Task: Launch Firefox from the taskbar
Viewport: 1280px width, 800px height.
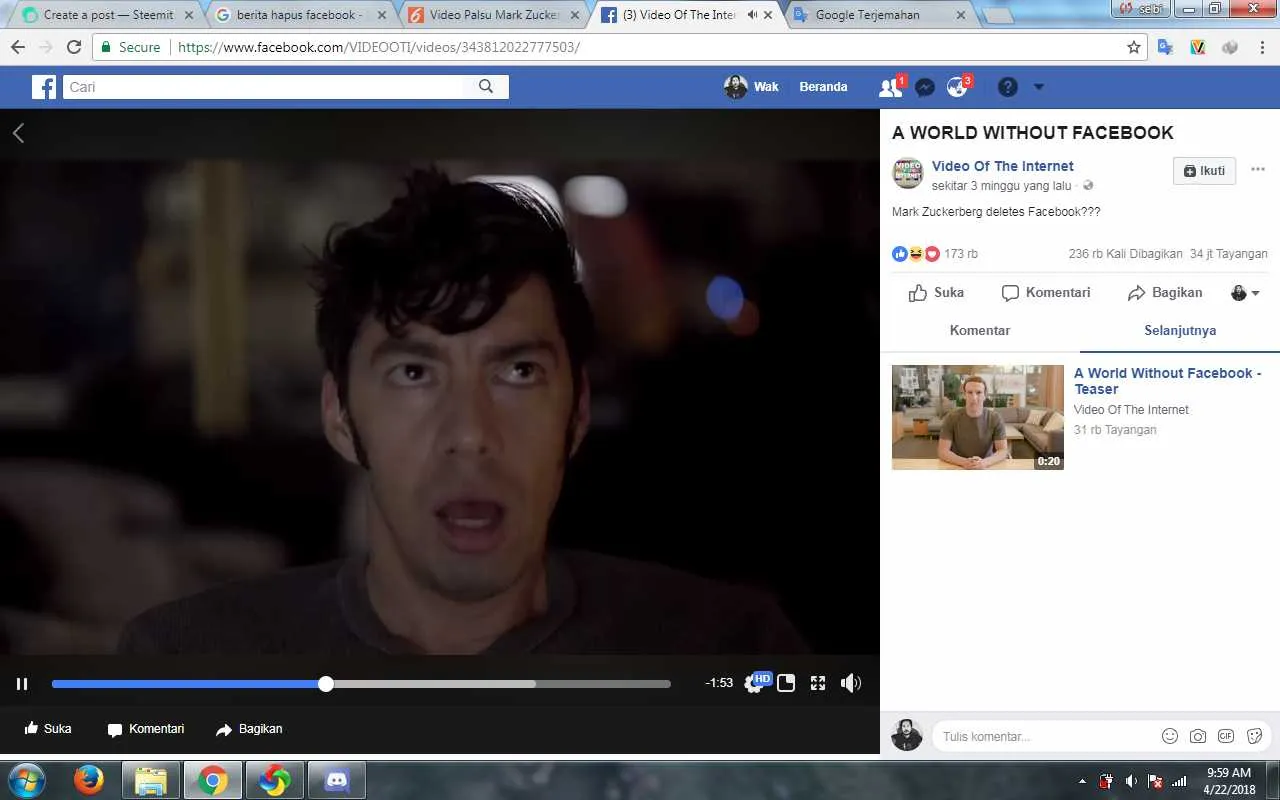Action: click(x=89, y=780)
